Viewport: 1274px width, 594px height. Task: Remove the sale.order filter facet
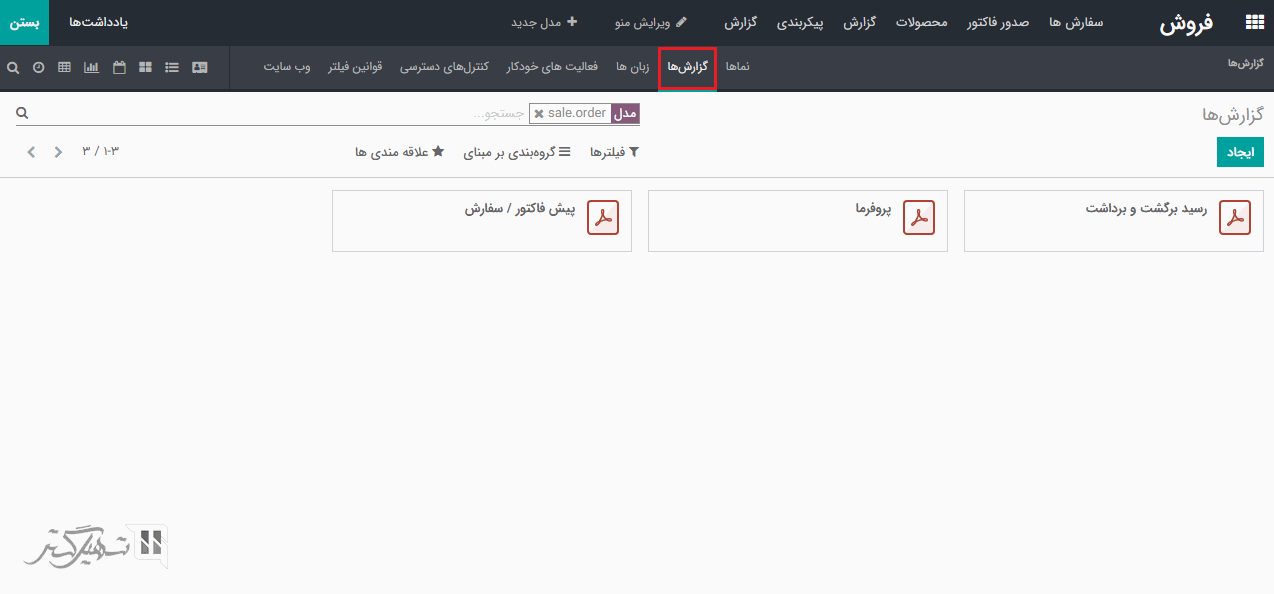click(x=539, y=114)
